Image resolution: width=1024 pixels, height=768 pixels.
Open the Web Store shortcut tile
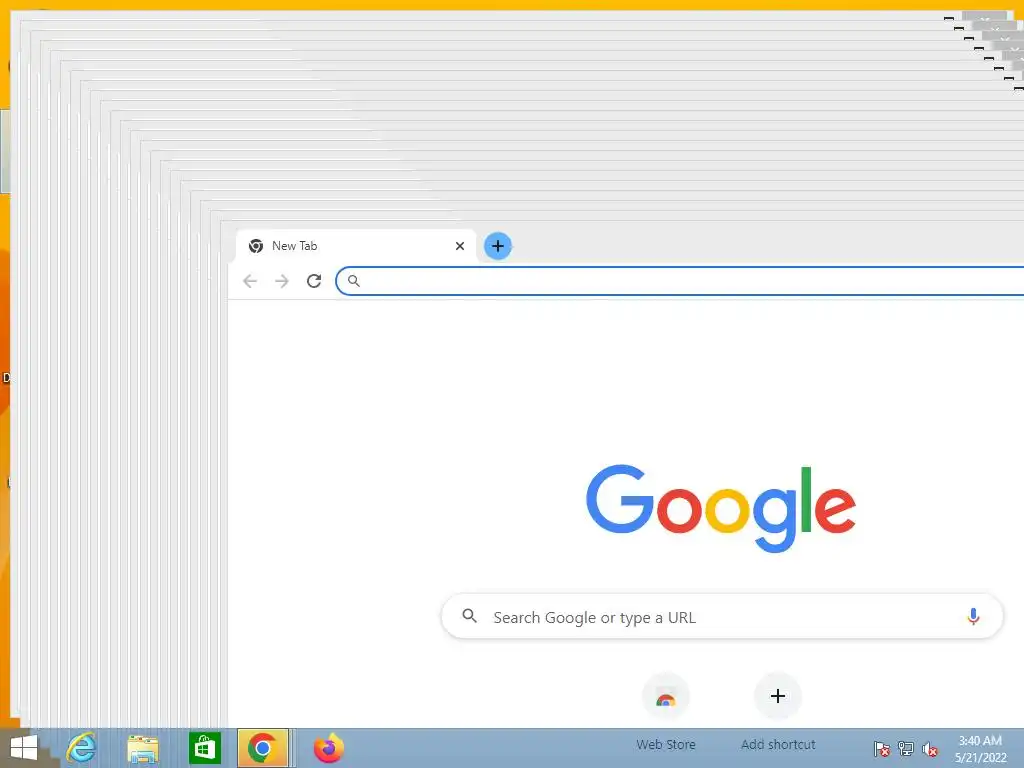point(665,696)
